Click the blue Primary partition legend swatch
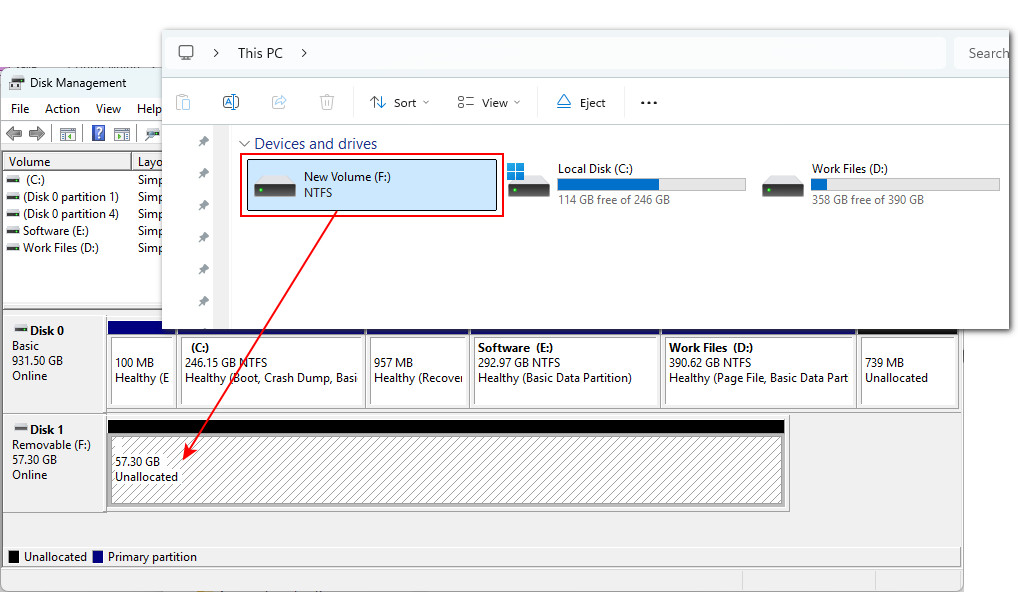The width and height of the screenshot is (1018, 592). 98,557
